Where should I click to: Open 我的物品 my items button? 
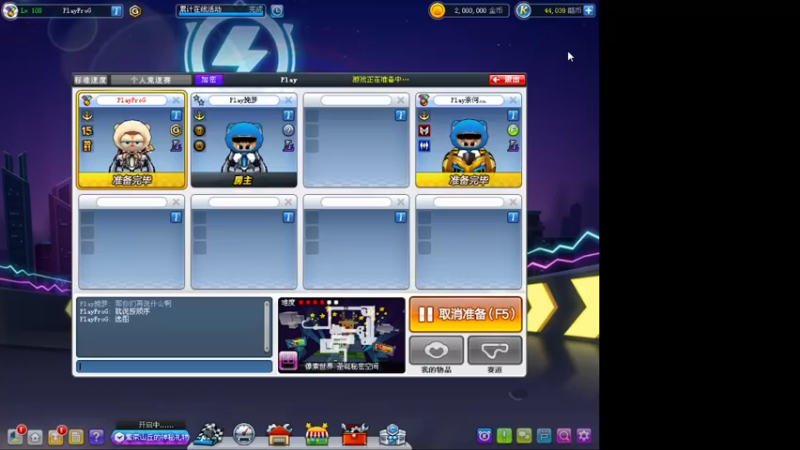tap(436, 350)
